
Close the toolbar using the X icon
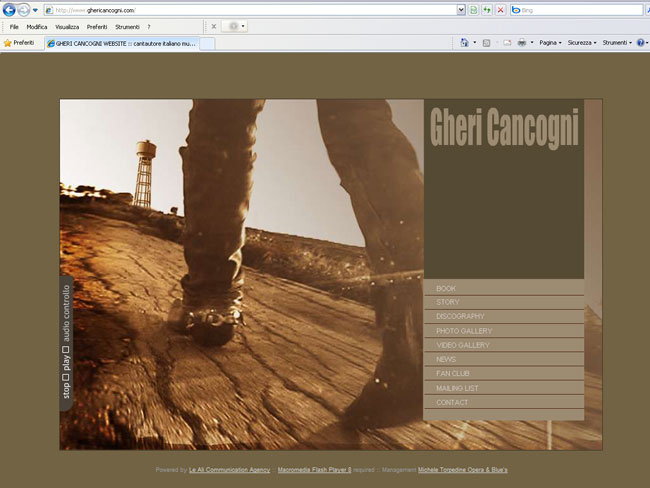click(214, 27)
